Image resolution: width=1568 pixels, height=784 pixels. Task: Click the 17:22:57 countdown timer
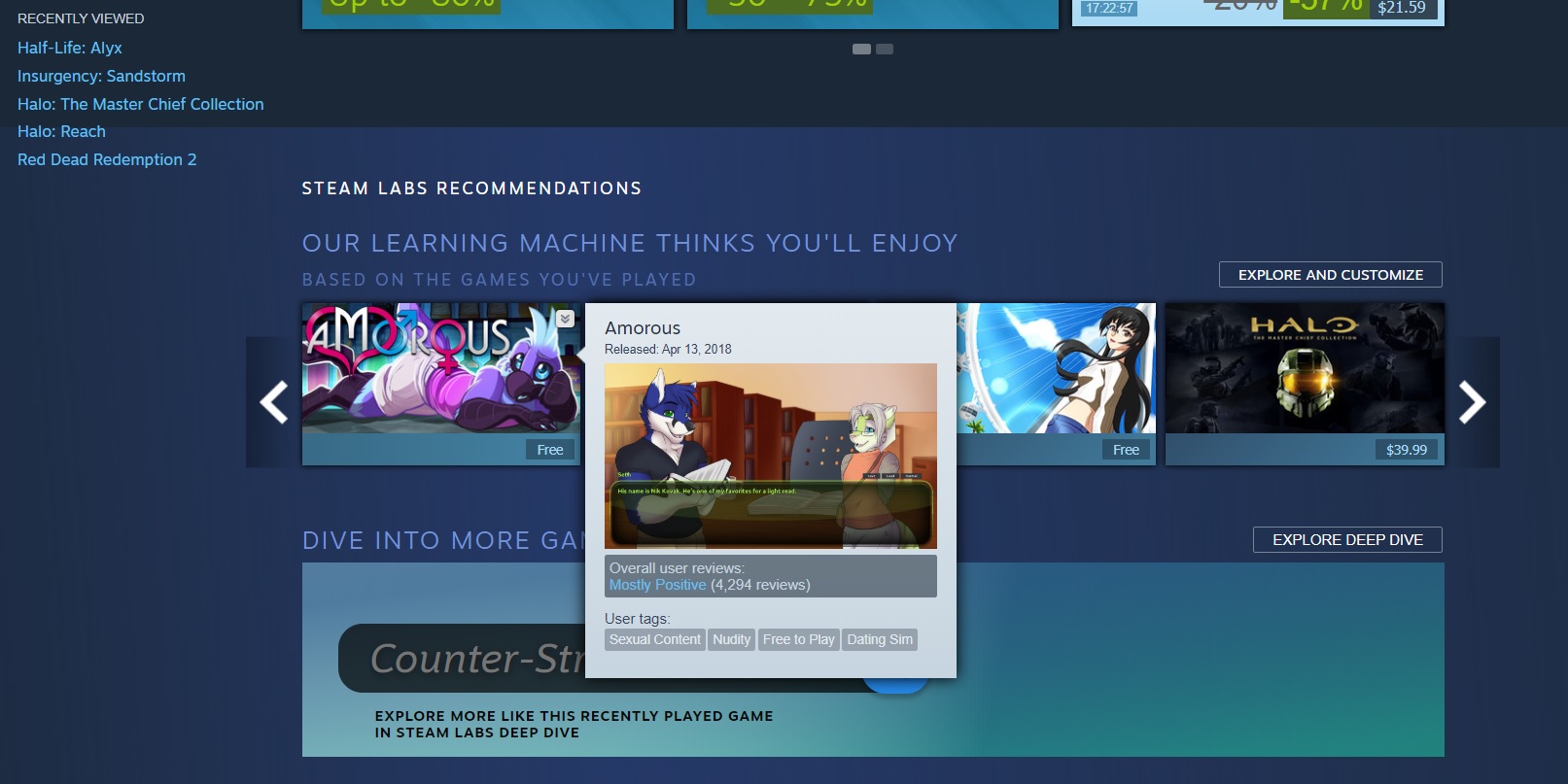1109,8
